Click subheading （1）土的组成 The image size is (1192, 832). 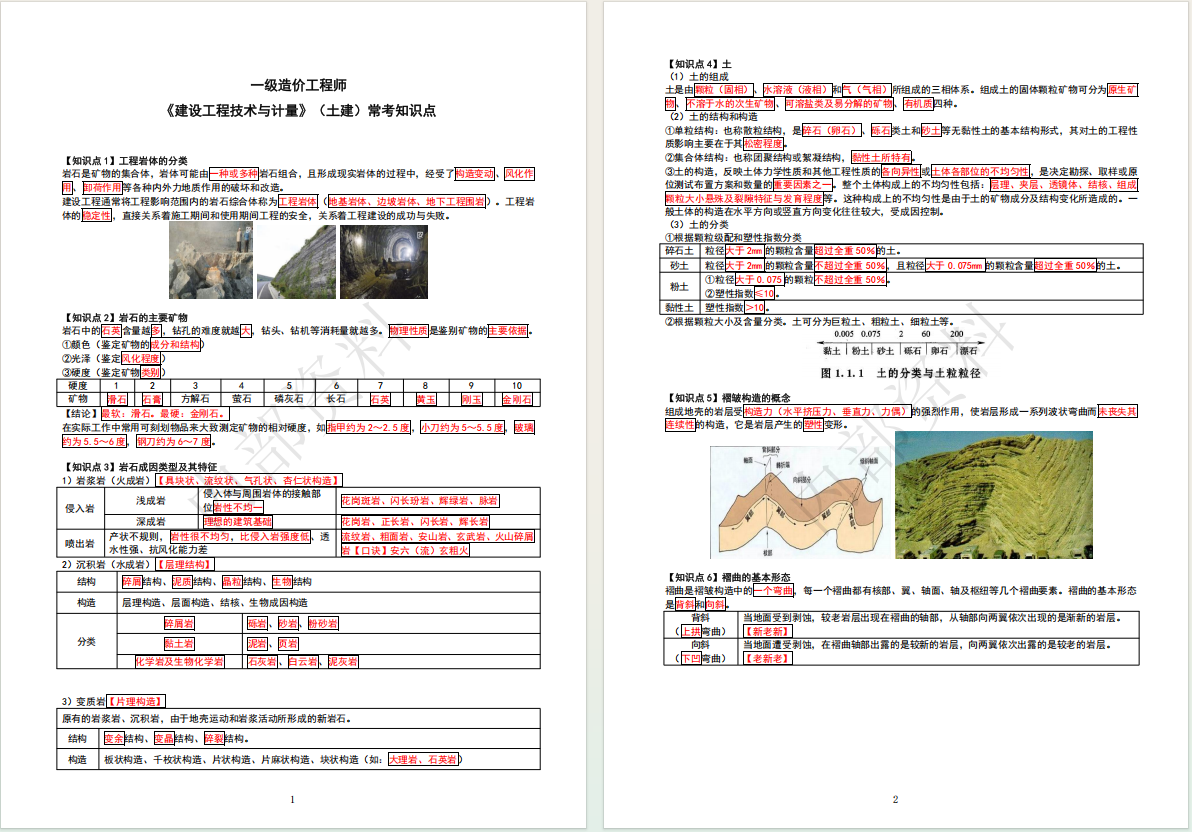click(698, 77)
